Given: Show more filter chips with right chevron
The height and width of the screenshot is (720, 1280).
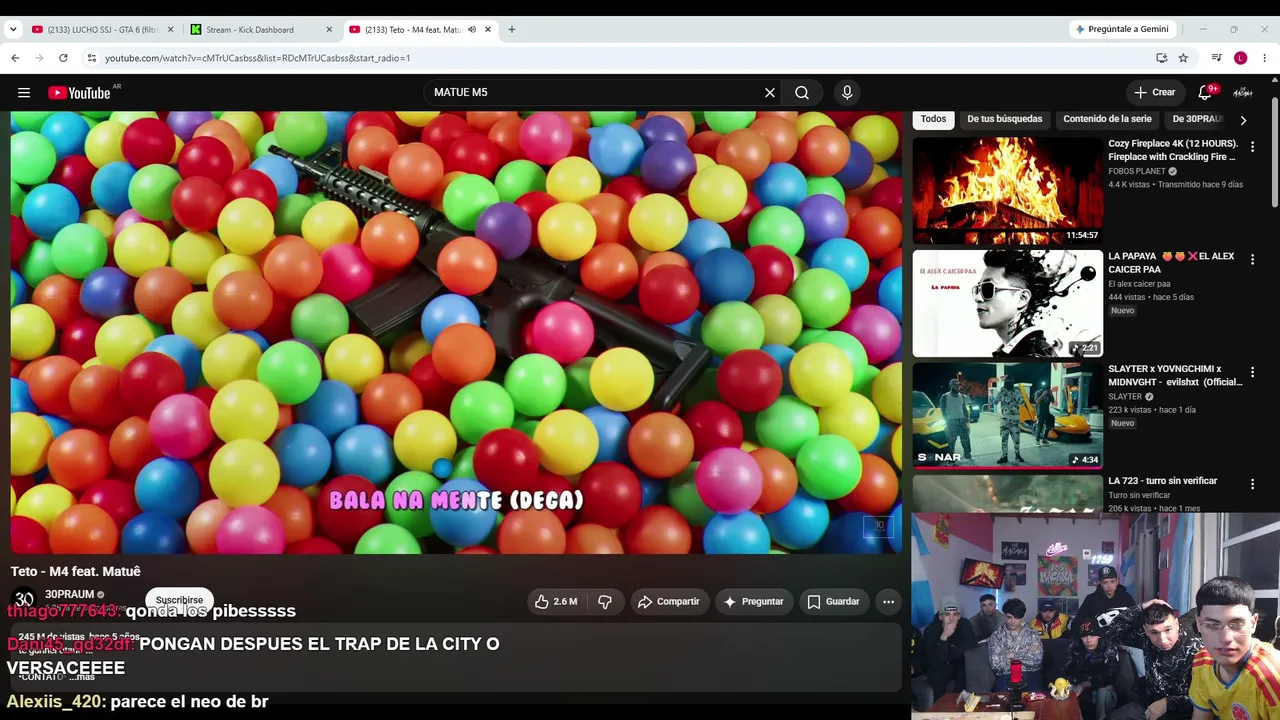Looking at the screenshot, I should click(1243, 120).
